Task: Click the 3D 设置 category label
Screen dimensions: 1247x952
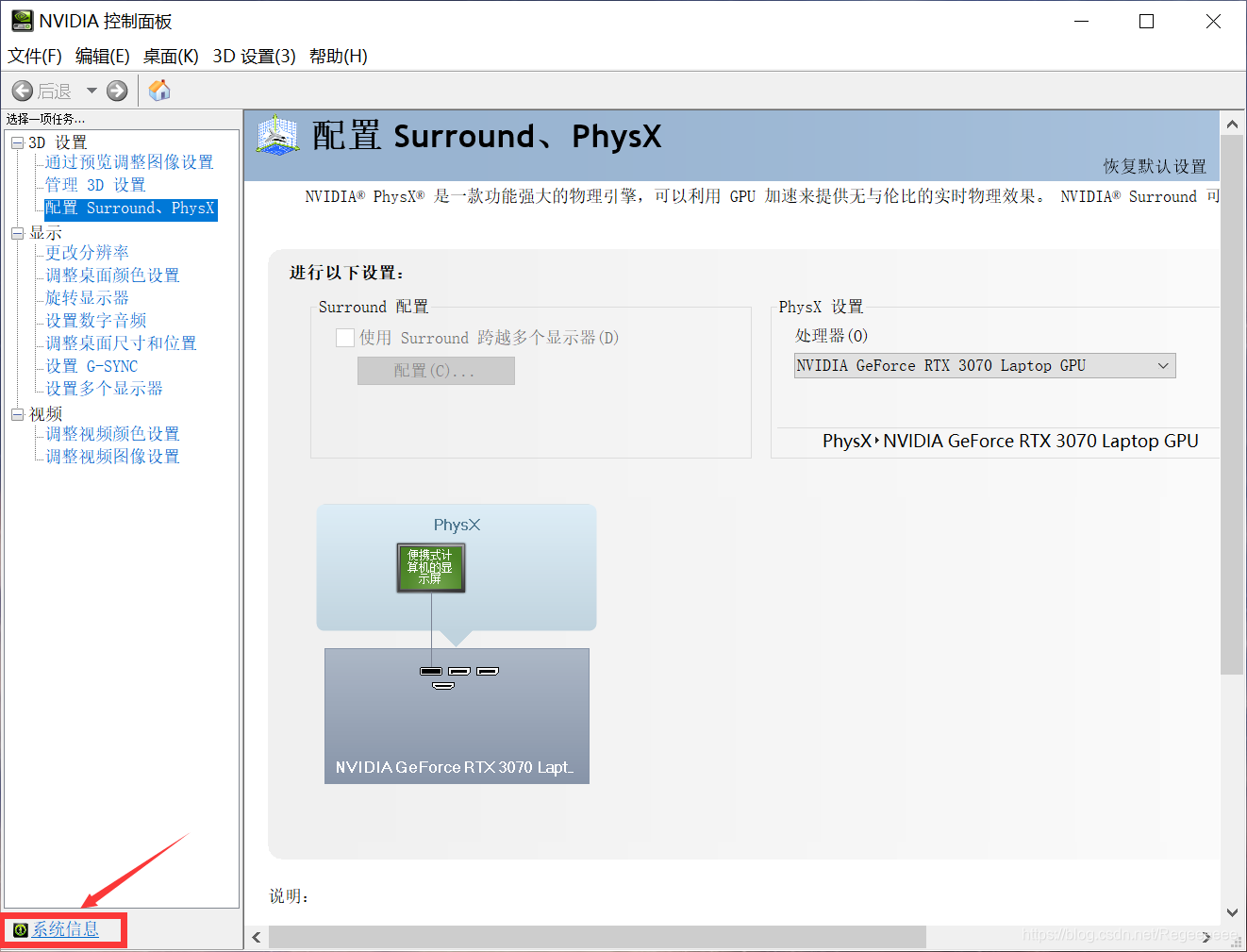Action: click(58, 142)
